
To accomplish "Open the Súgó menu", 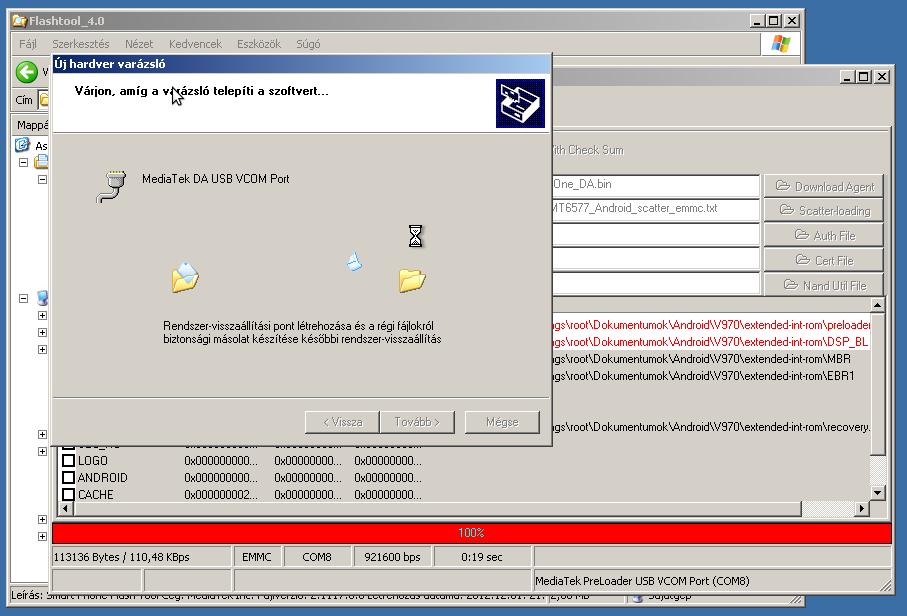I will (308, 44).
